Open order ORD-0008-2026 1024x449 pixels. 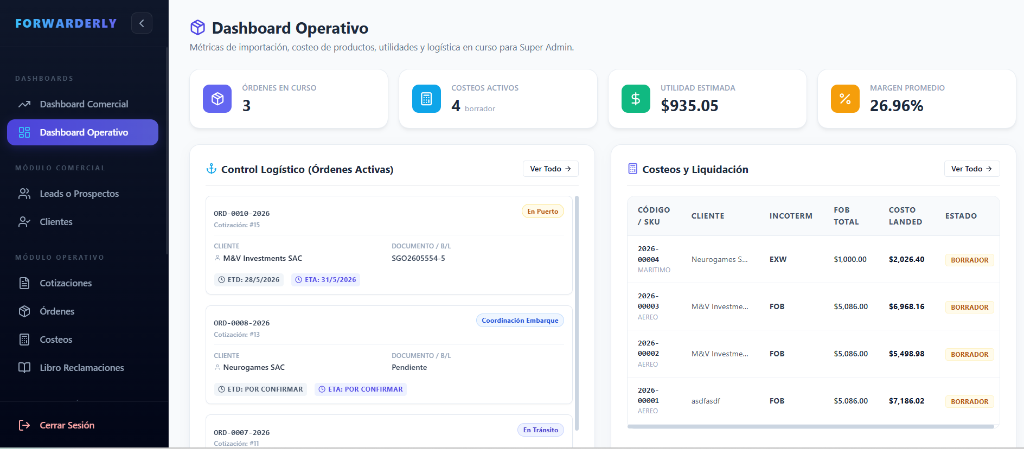(x=242, y=323)
